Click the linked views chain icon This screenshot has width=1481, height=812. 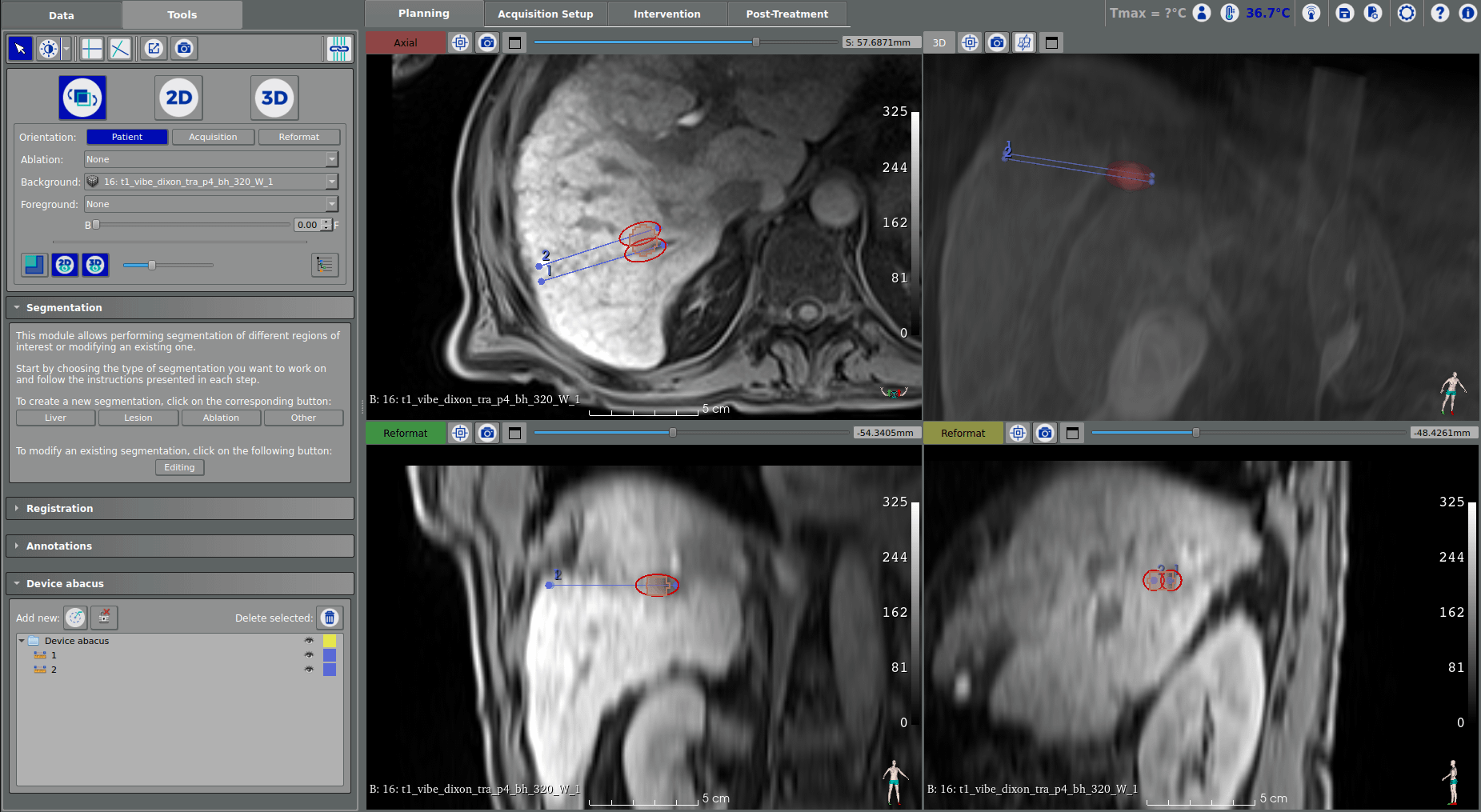(x=338, y=49)
